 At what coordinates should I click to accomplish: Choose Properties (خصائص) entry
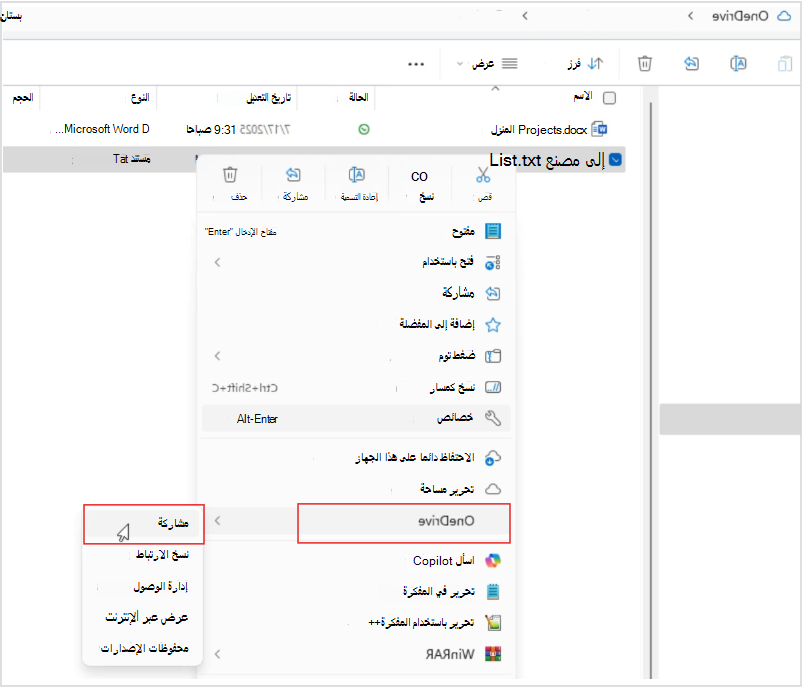356,419
